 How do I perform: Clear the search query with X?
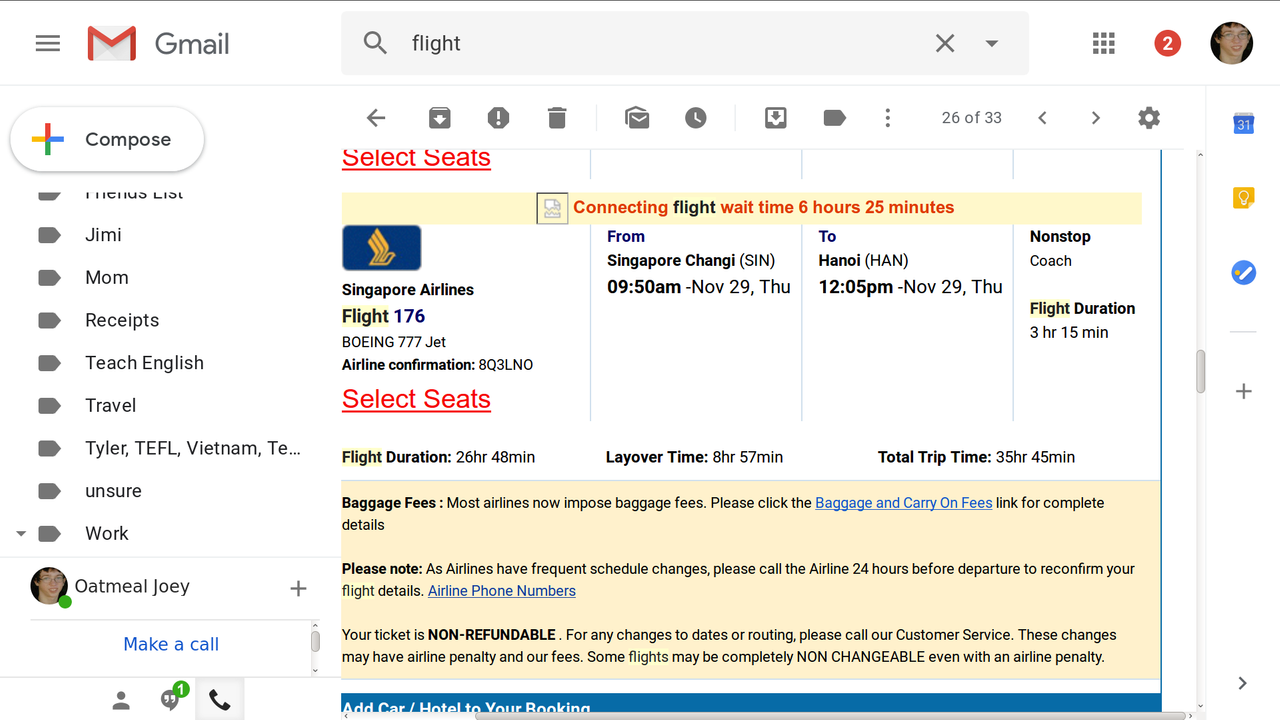[945, 43]
